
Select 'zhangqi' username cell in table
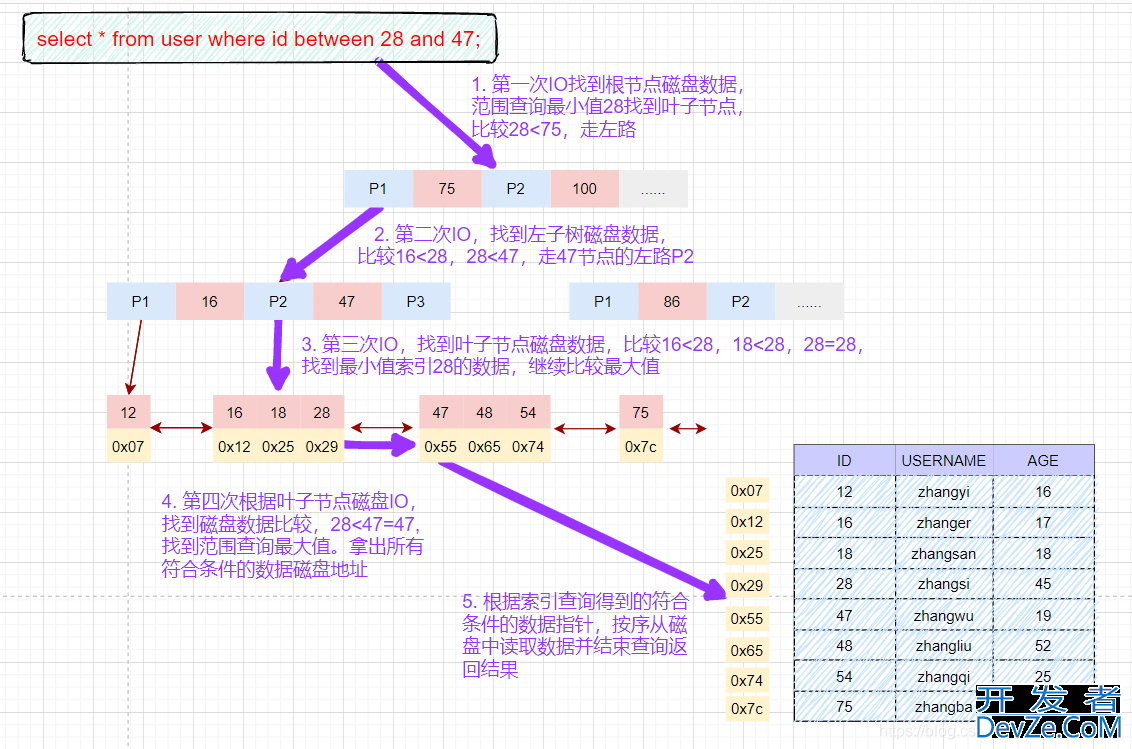pos(944,676)
